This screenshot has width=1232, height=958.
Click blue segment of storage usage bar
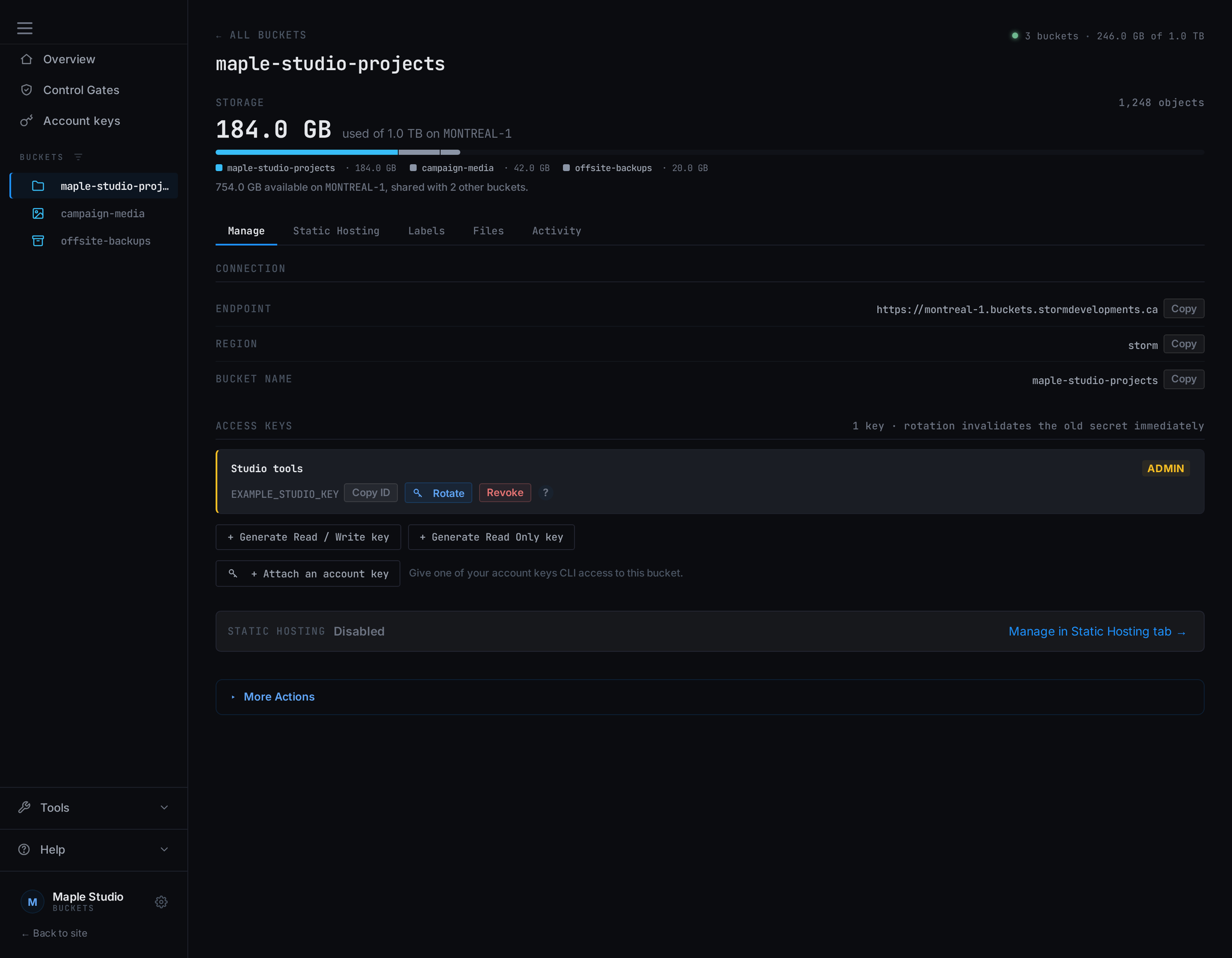[x=306, y=152]
